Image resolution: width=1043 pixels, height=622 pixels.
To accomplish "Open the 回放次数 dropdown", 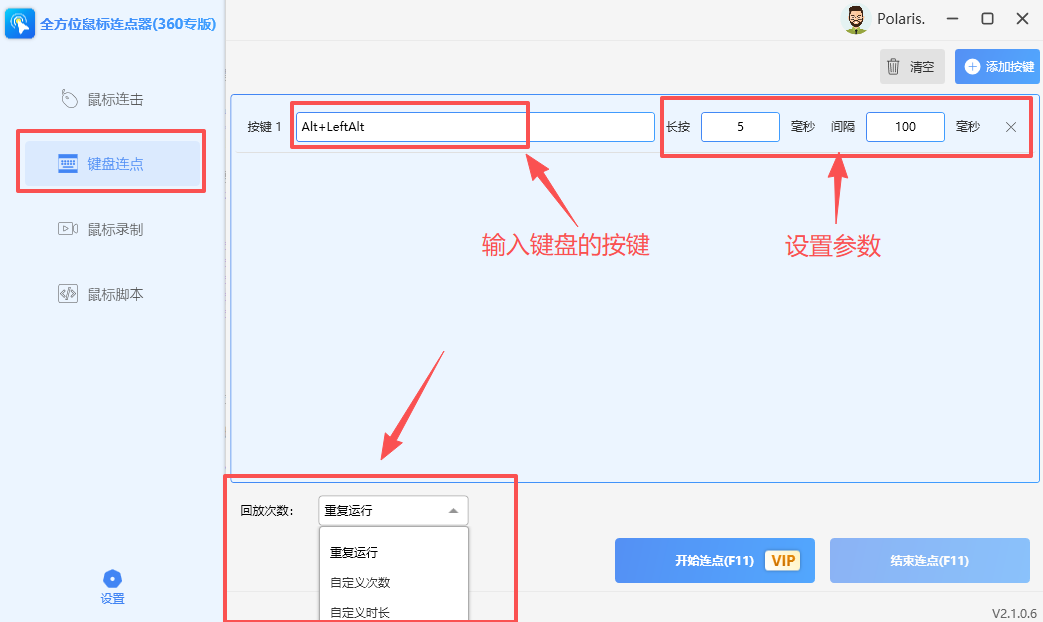I will pyautogui.click(x=392, y=510).
